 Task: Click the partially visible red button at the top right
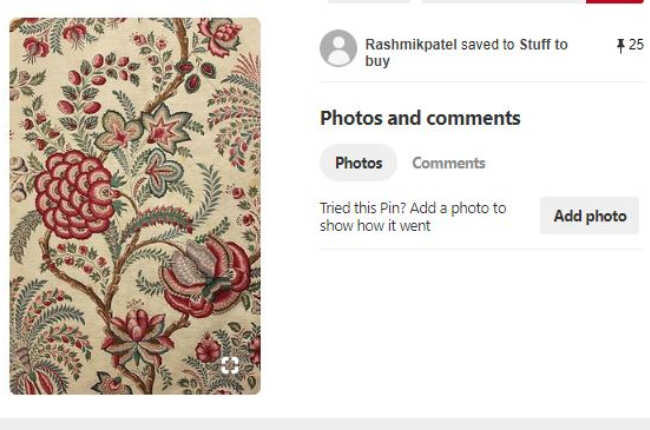pos(615,1)
